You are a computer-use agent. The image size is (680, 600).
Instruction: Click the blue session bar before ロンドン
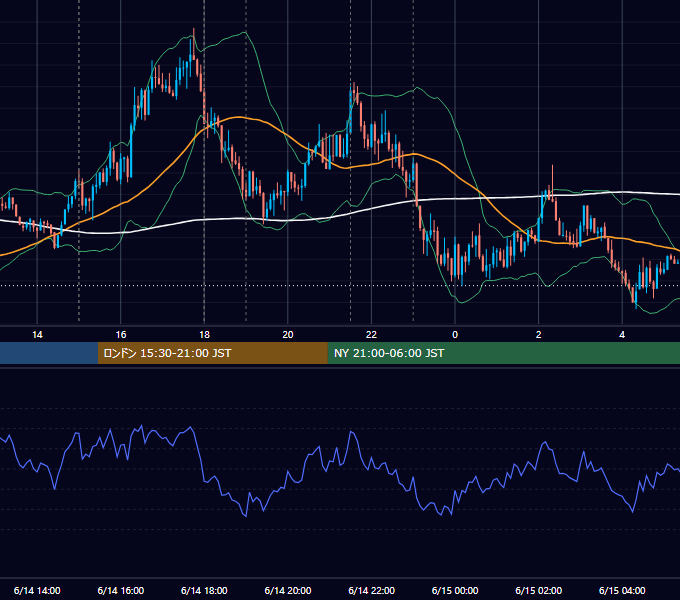[x=49, y=353]
